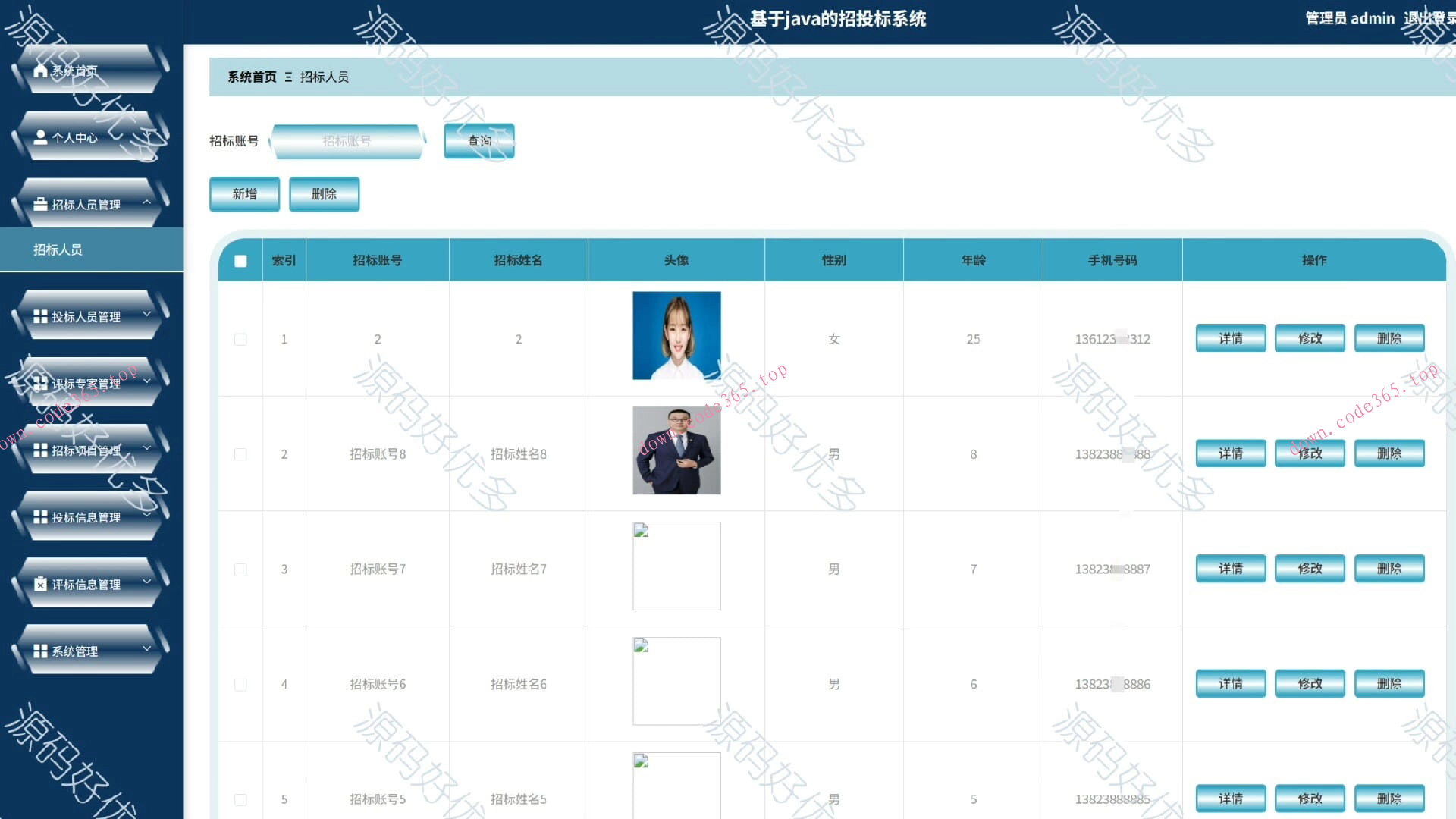Collapse the 招标人员管理 menu chevron

147,202
